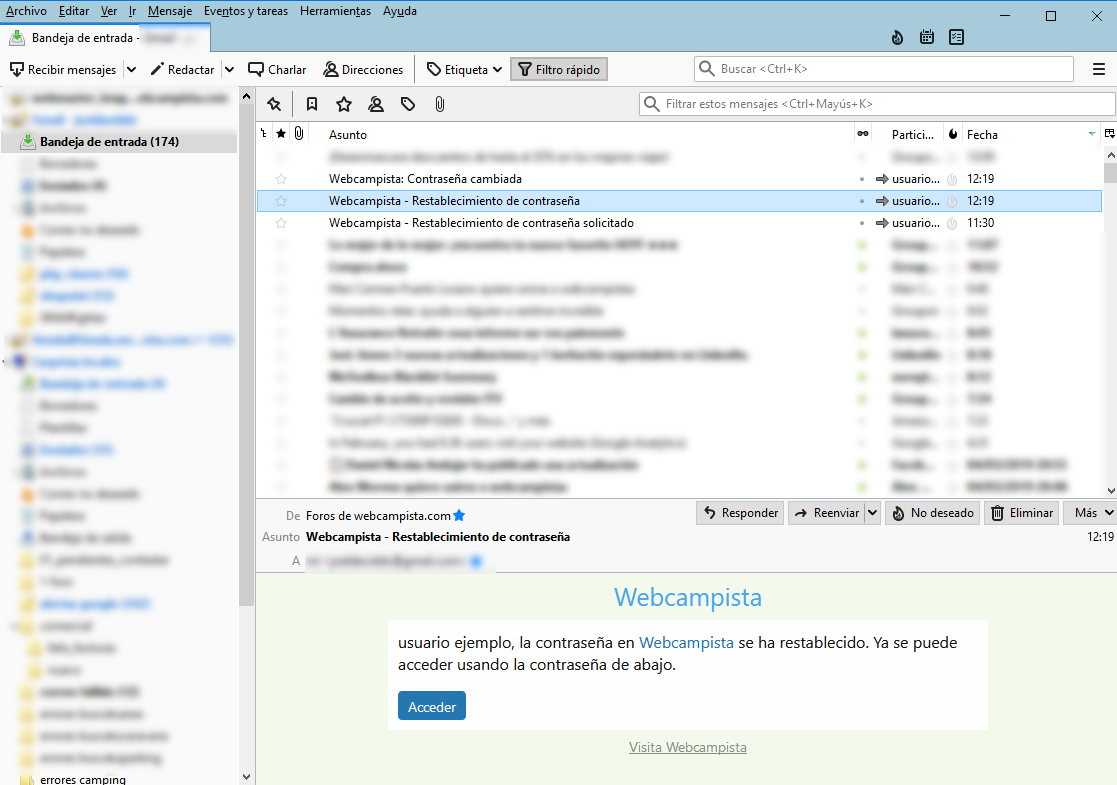Star the selected Restablecimiento de contraseña message
The height and width of the screenshot is (785, 1117).
coord(281,201)
